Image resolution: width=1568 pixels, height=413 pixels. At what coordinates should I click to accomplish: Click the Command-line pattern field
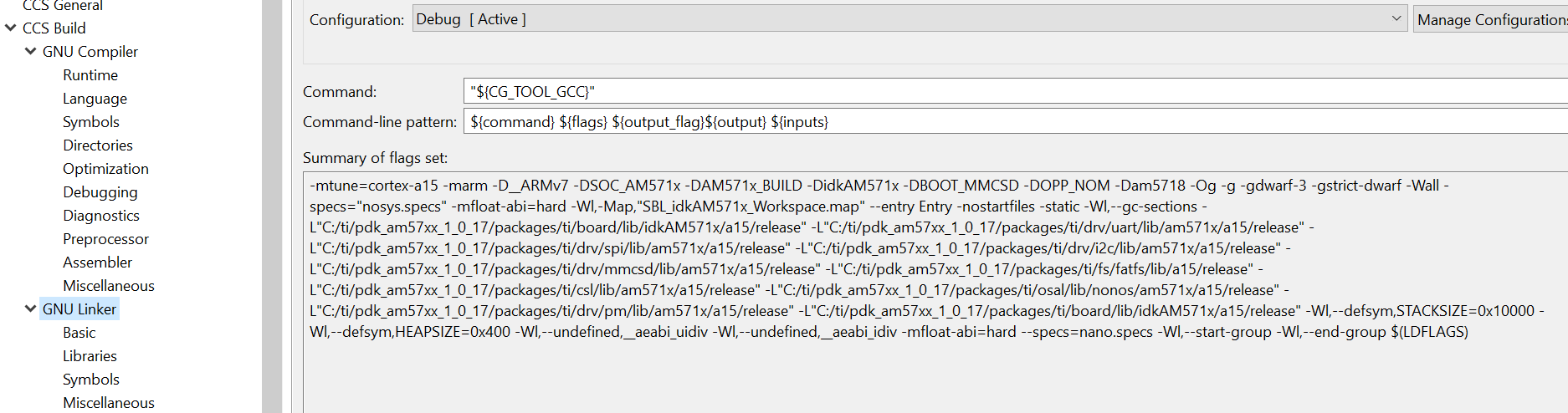[x=1014, y=121]
